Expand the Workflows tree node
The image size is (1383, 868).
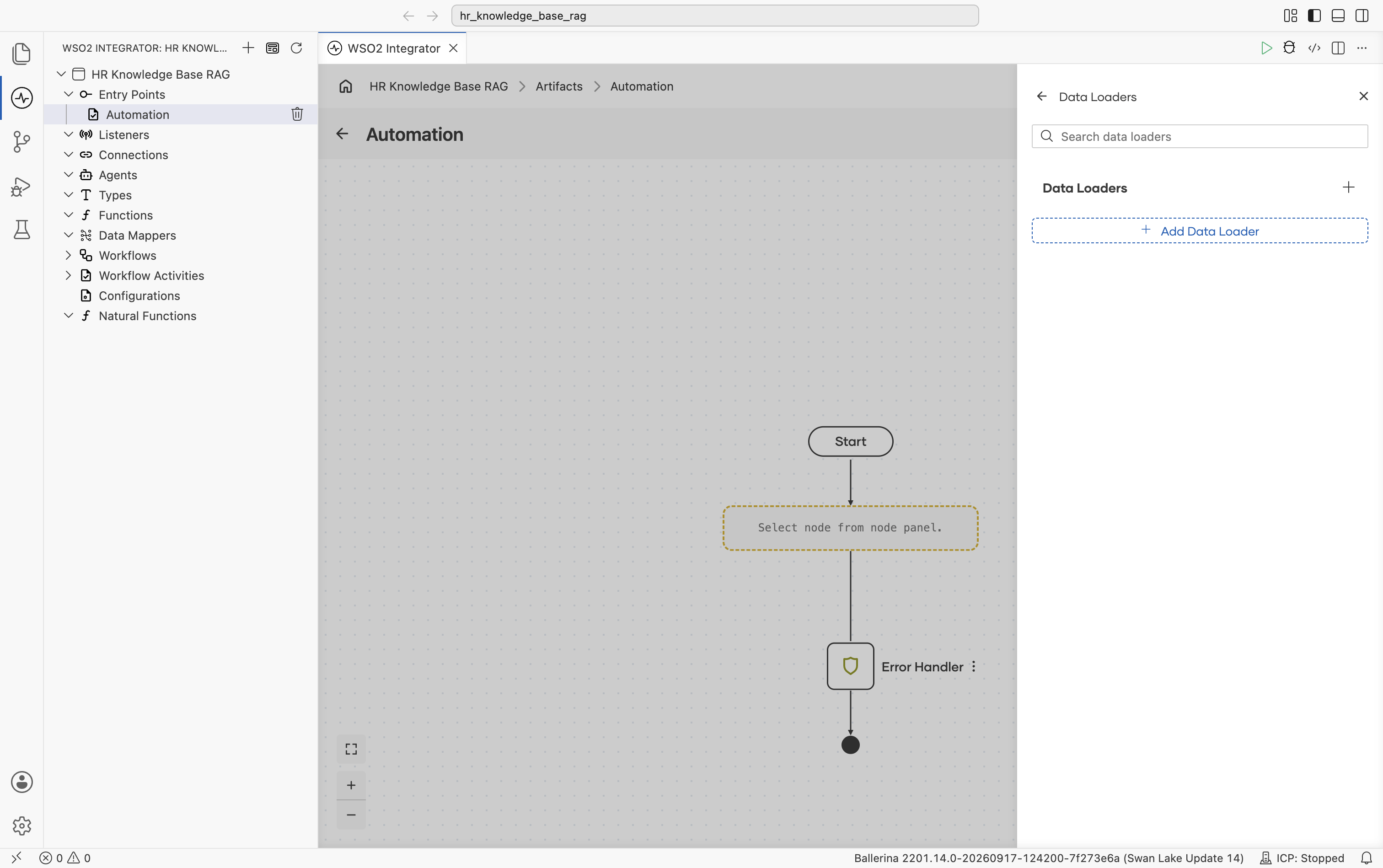click(68, 255)
